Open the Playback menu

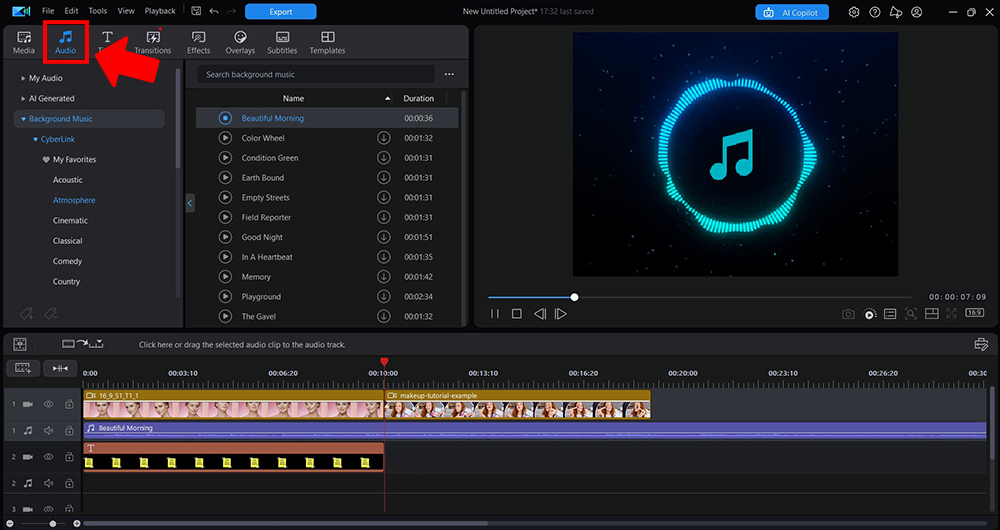point(160,11)
